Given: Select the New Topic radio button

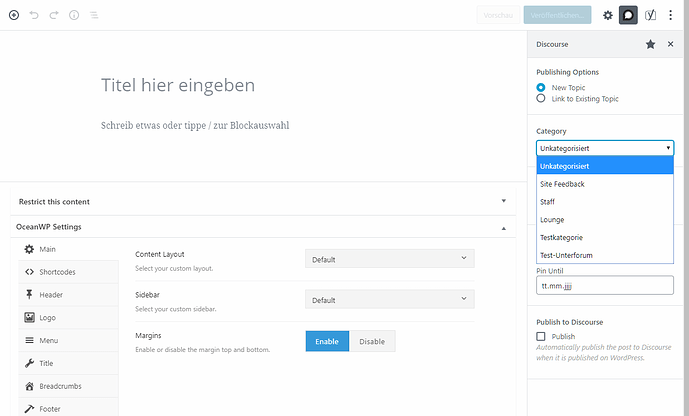Looking at the screenshot, I should click(541, 87).
